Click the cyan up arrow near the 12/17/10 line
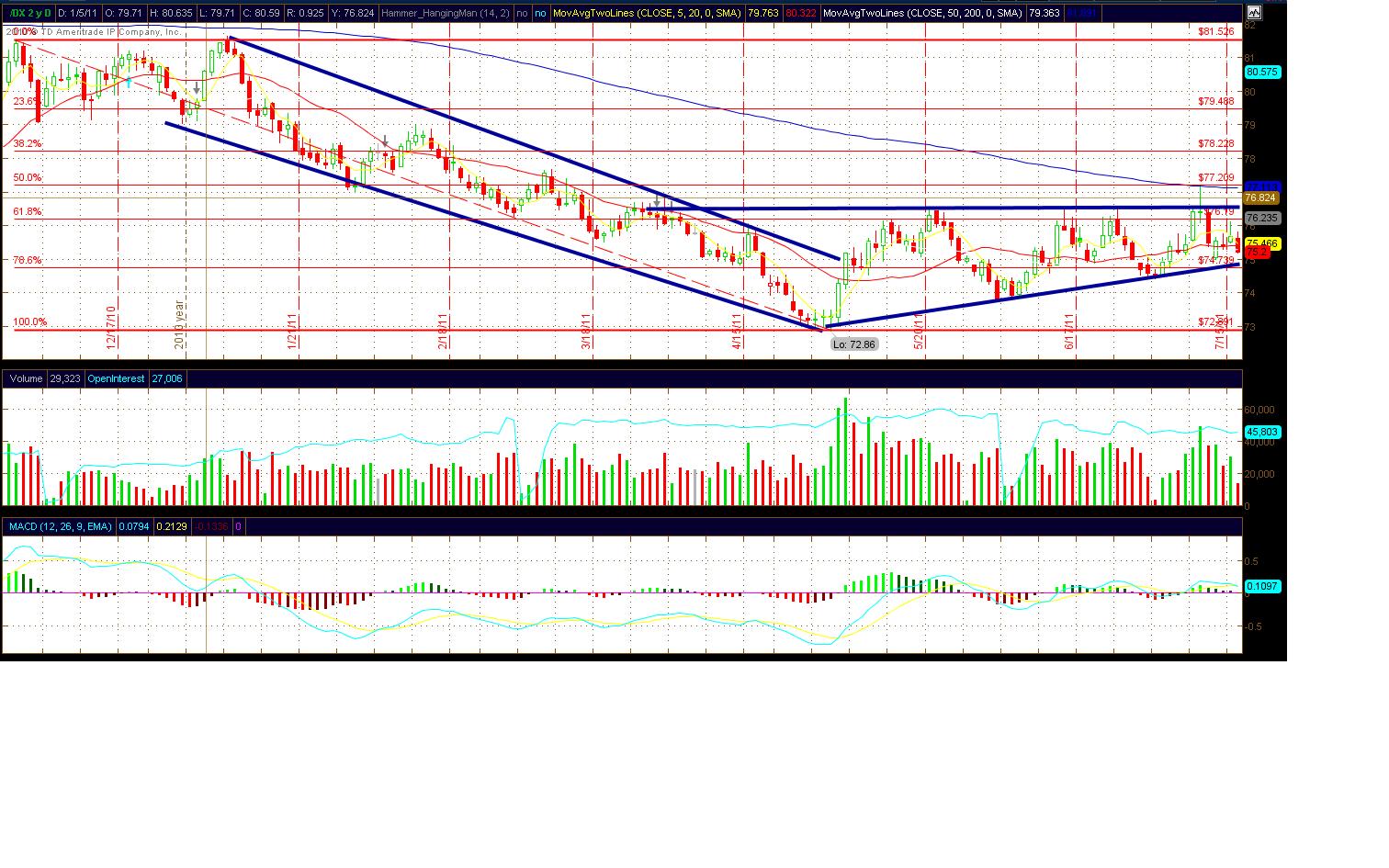Image resolution: width=1389 pixels, height=868 pixels. coord(130,84)
